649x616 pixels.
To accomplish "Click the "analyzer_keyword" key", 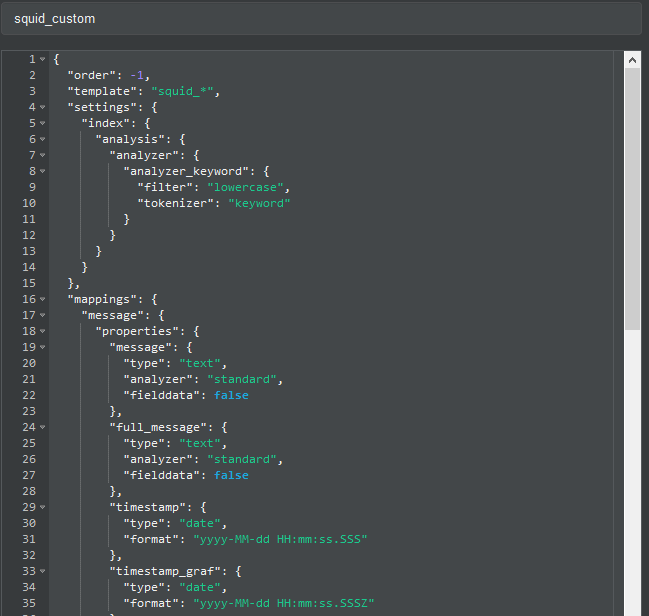I will [x=186, y=171].
